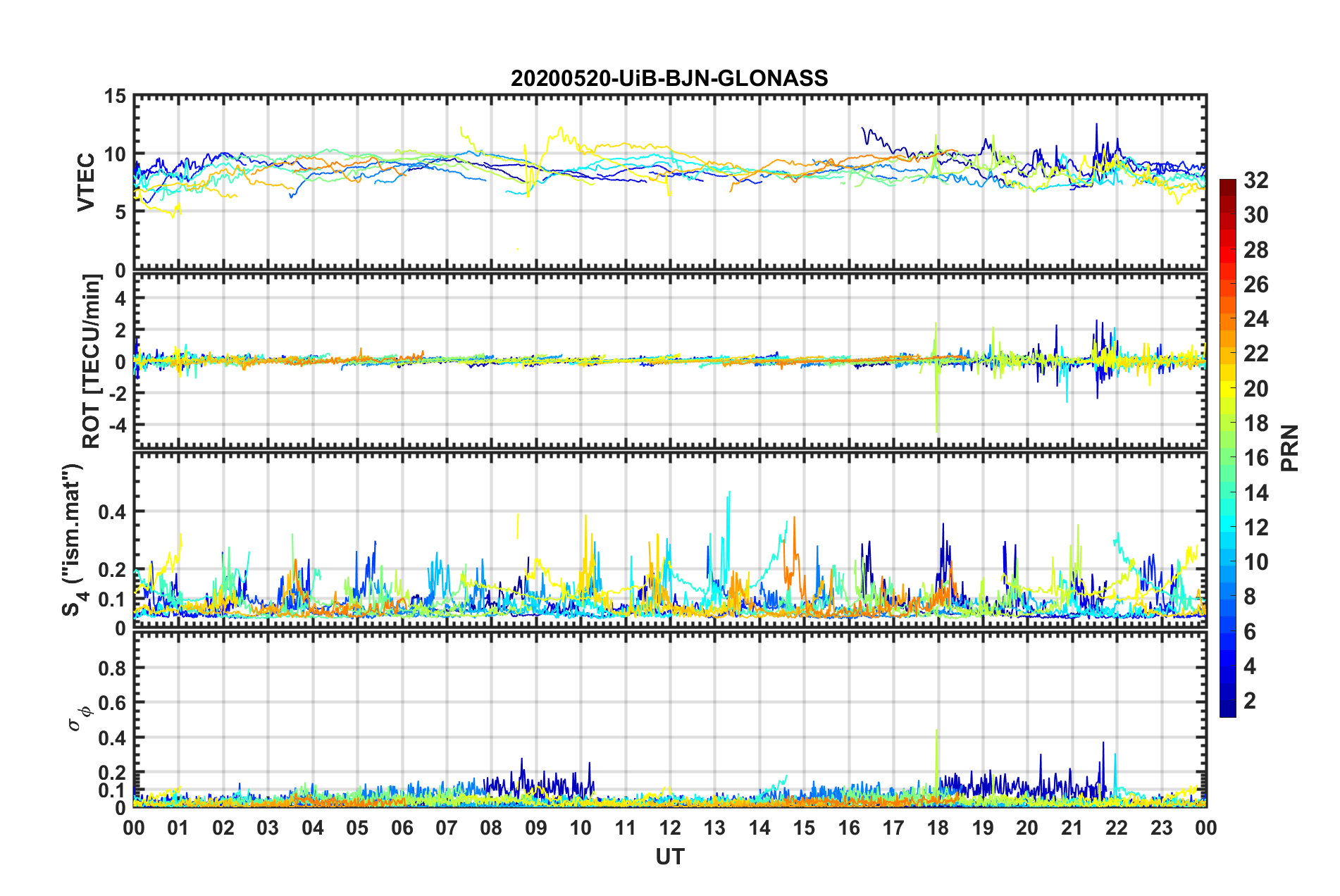Click the sigma phi axis tick 0.8
The height and width of the screenshot is (896, 1340).
coord(113,668)
